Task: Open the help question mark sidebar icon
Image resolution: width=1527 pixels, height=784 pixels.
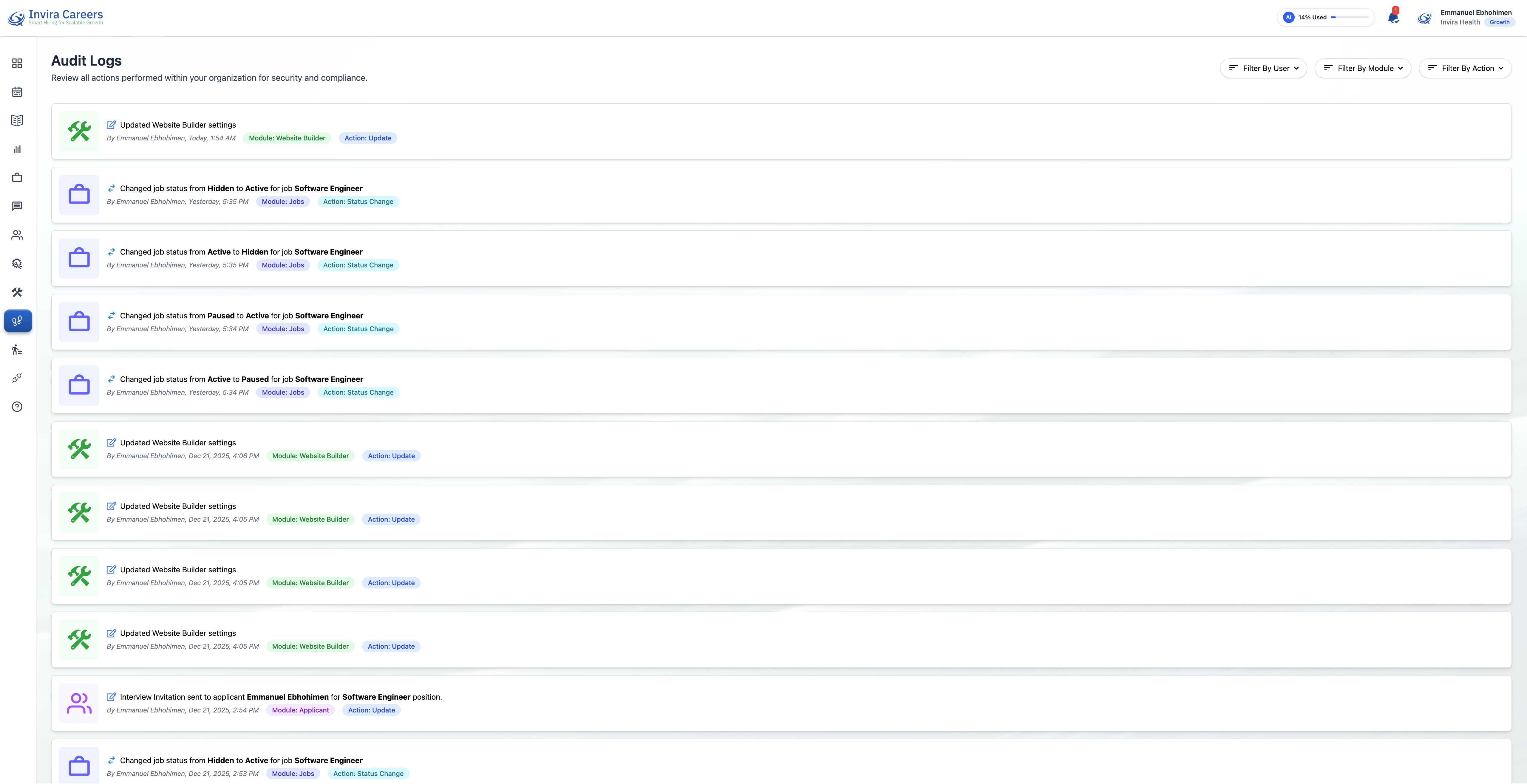Action: click(17, 407)
